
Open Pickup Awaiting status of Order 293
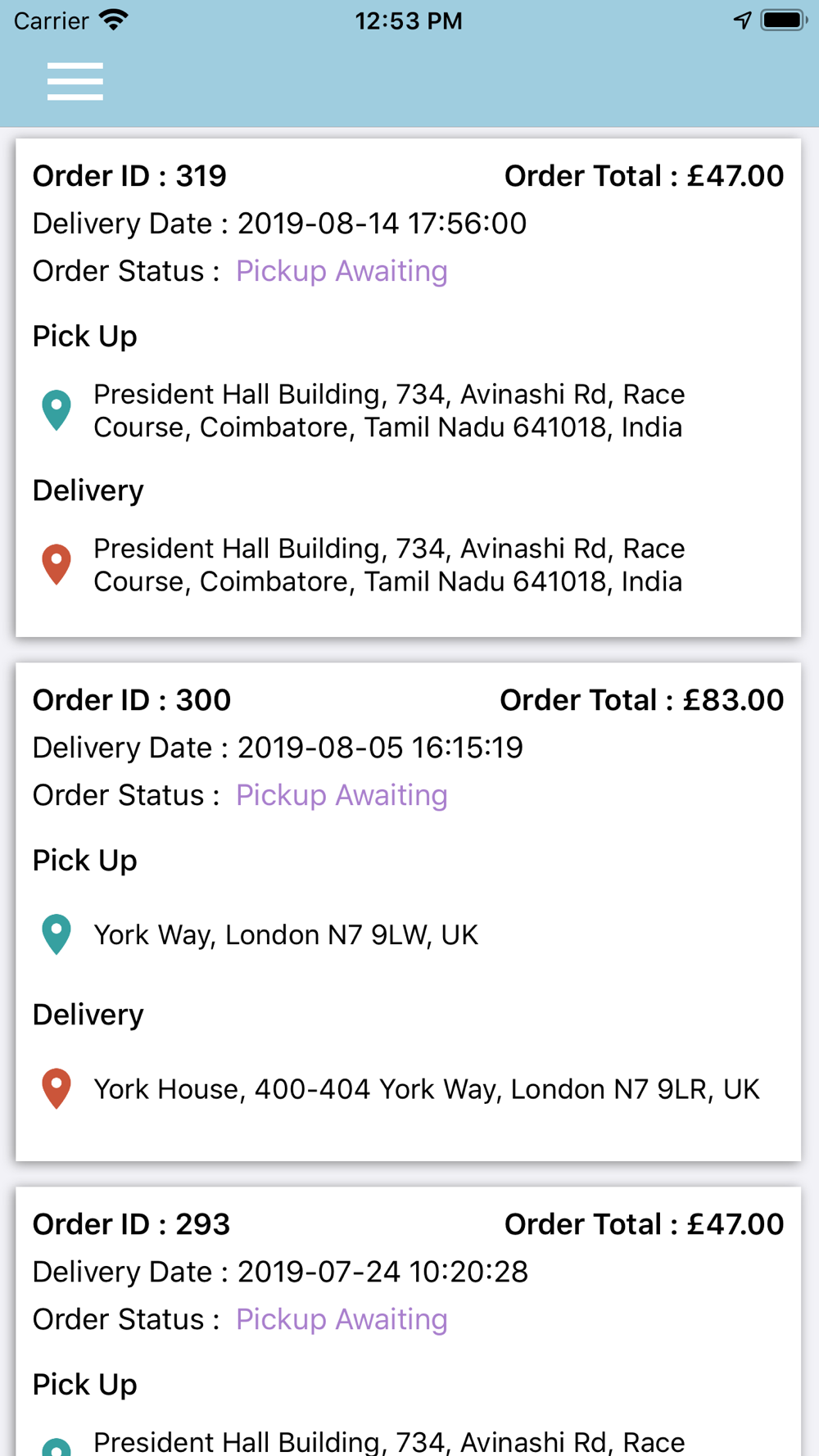[342, 1319]
